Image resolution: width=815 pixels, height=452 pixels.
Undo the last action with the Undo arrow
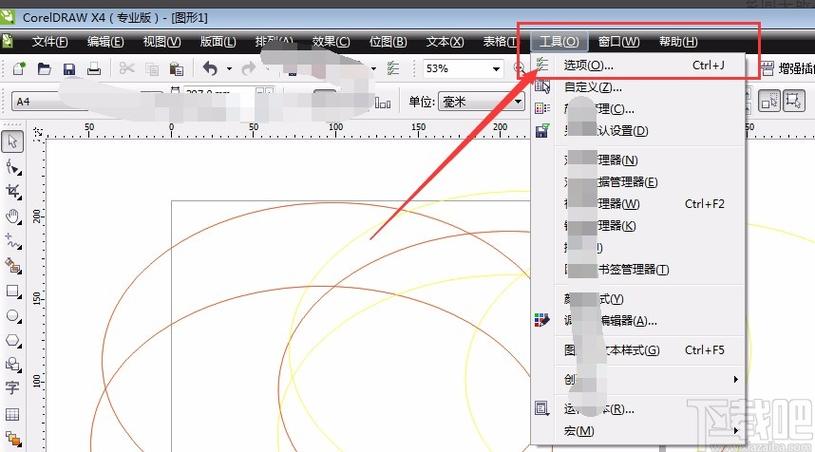pyautogui.click(x=210, y=68)
